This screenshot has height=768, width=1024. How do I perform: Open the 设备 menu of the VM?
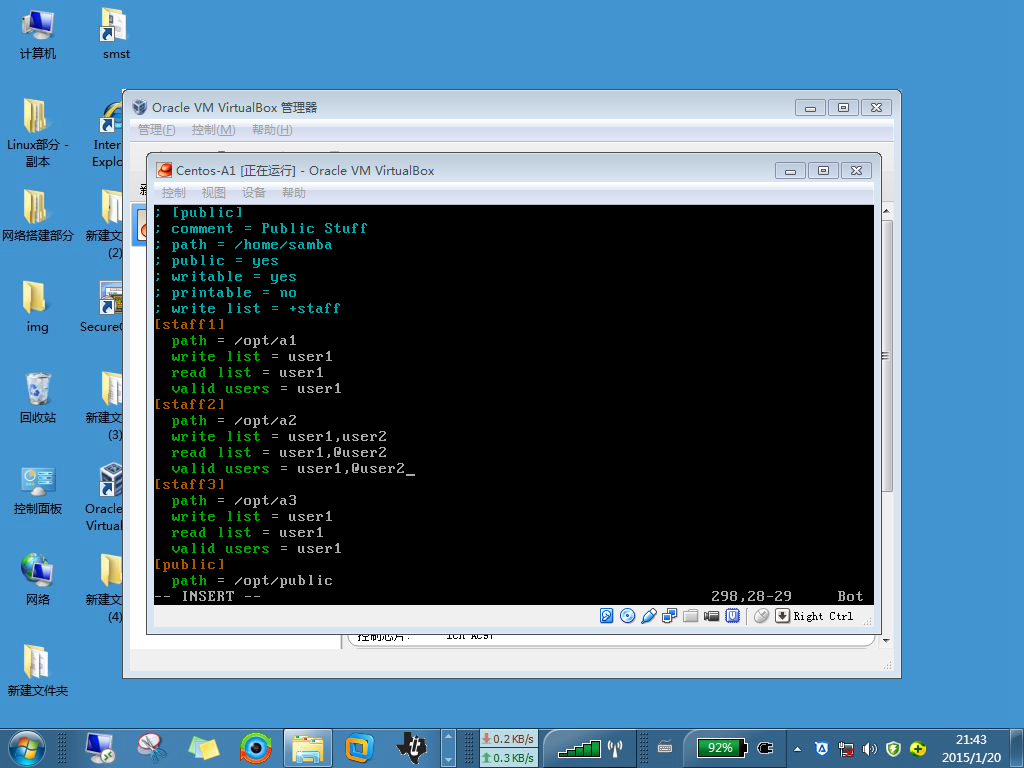click(x=253, y=193)
